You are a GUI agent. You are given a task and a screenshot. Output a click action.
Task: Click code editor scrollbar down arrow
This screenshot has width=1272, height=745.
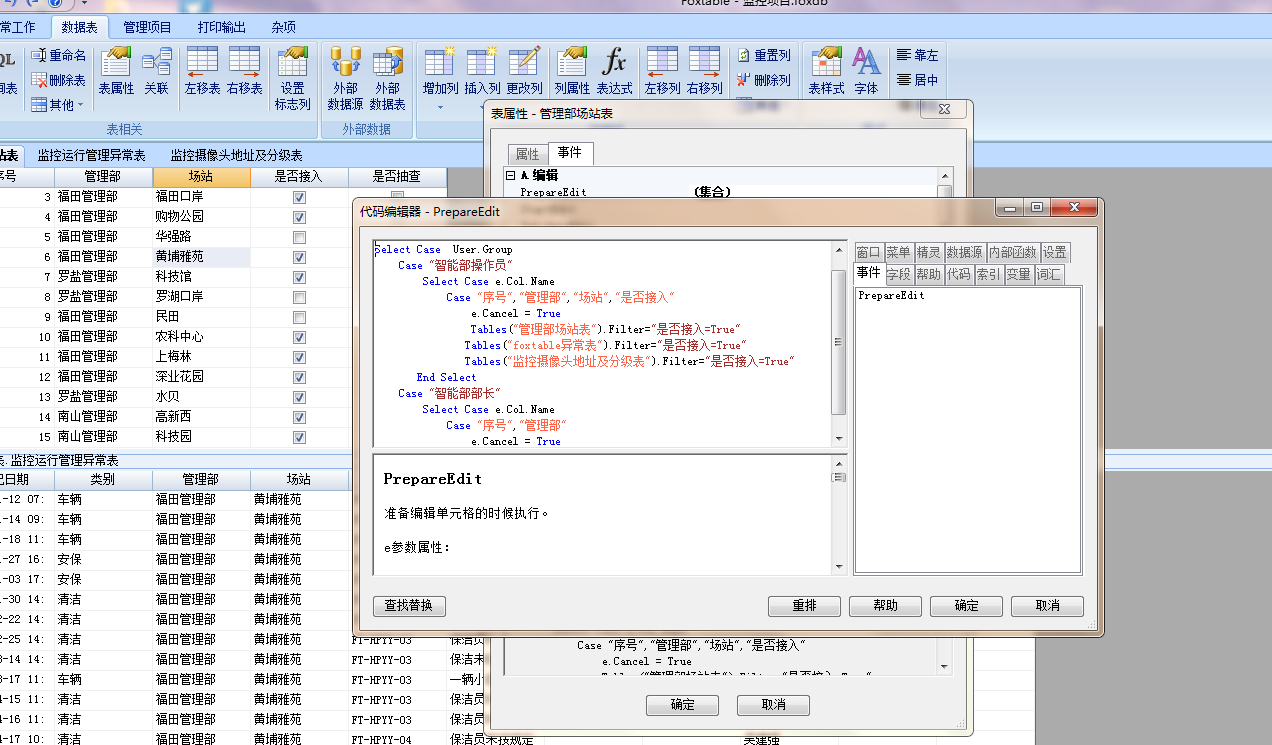coord(839,438)
